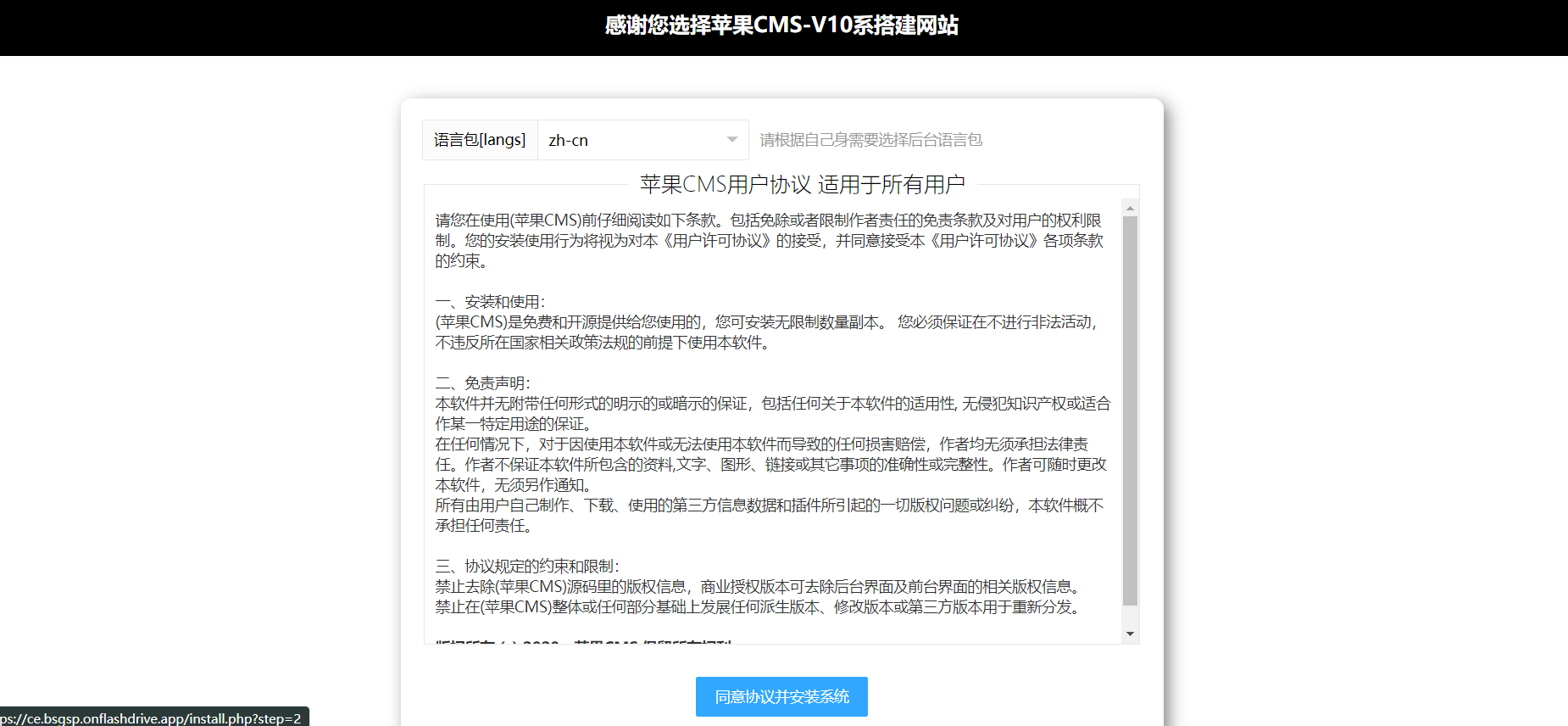Click the line starting 所有由用户自己制作、下载
The width and height of the screenshot is (1568, 726).
click(x=770, y=516)
